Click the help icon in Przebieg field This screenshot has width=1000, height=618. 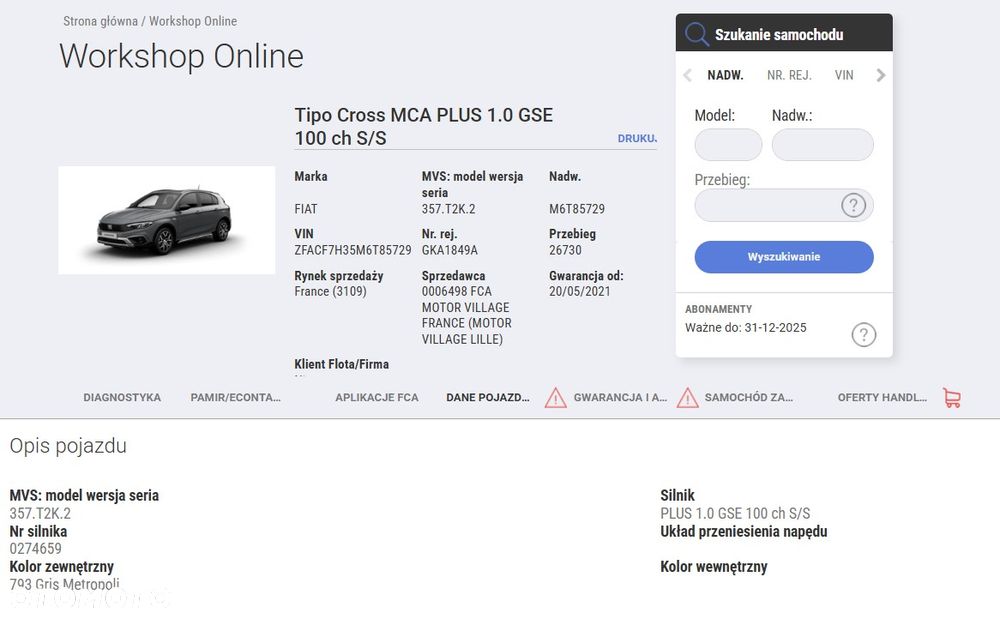853,205
